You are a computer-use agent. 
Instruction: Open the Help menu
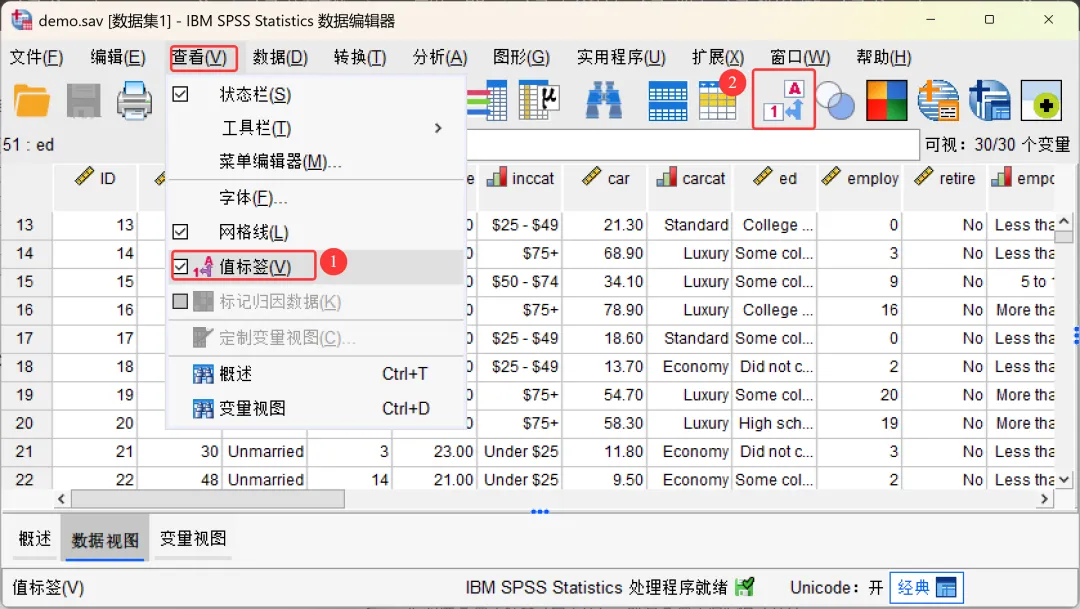[x=884, y=57]
